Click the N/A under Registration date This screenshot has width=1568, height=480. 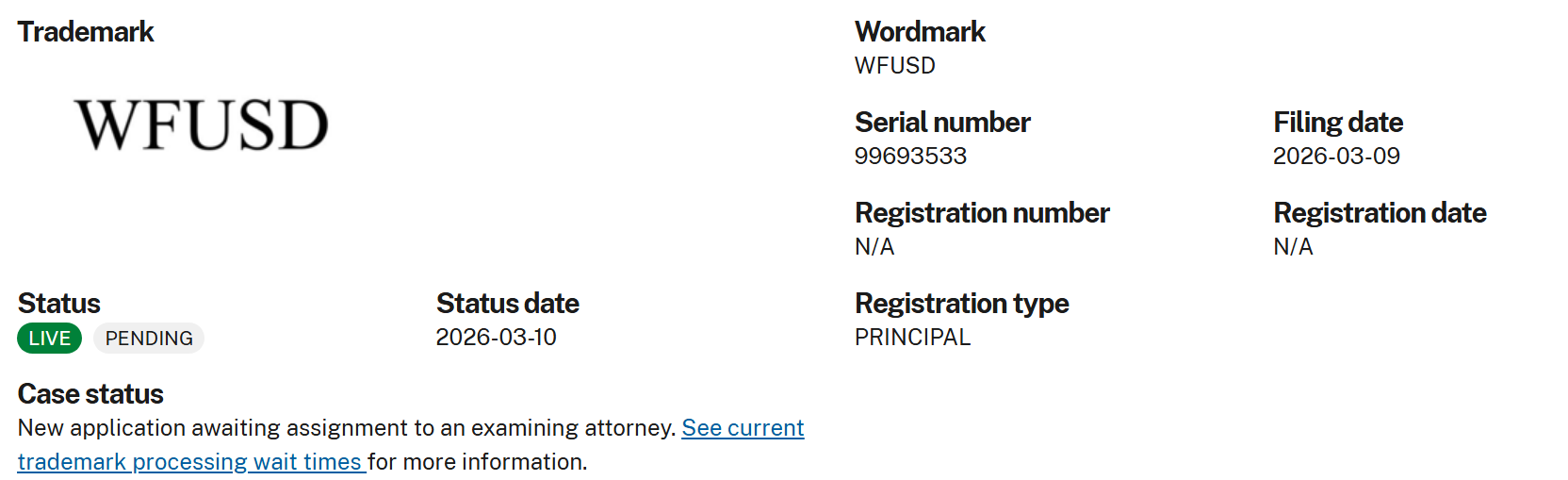pos(1293,247)
